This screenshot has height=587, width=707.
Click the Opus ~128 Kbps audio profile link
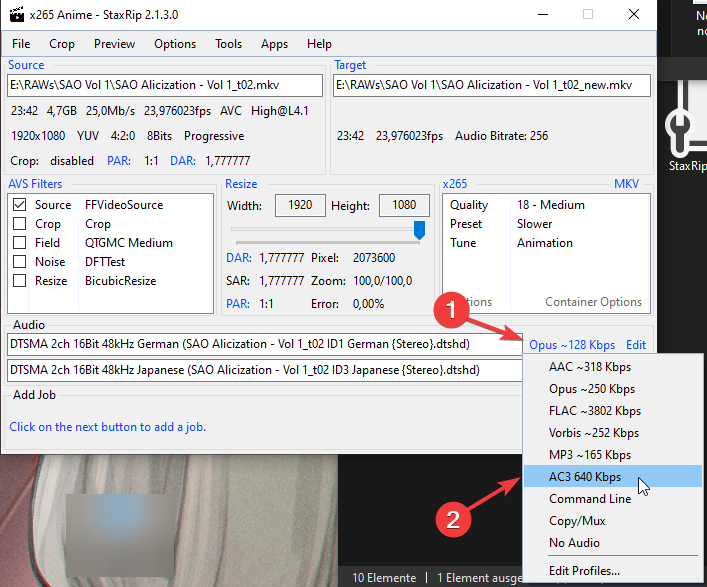click(x=572, y=345)
